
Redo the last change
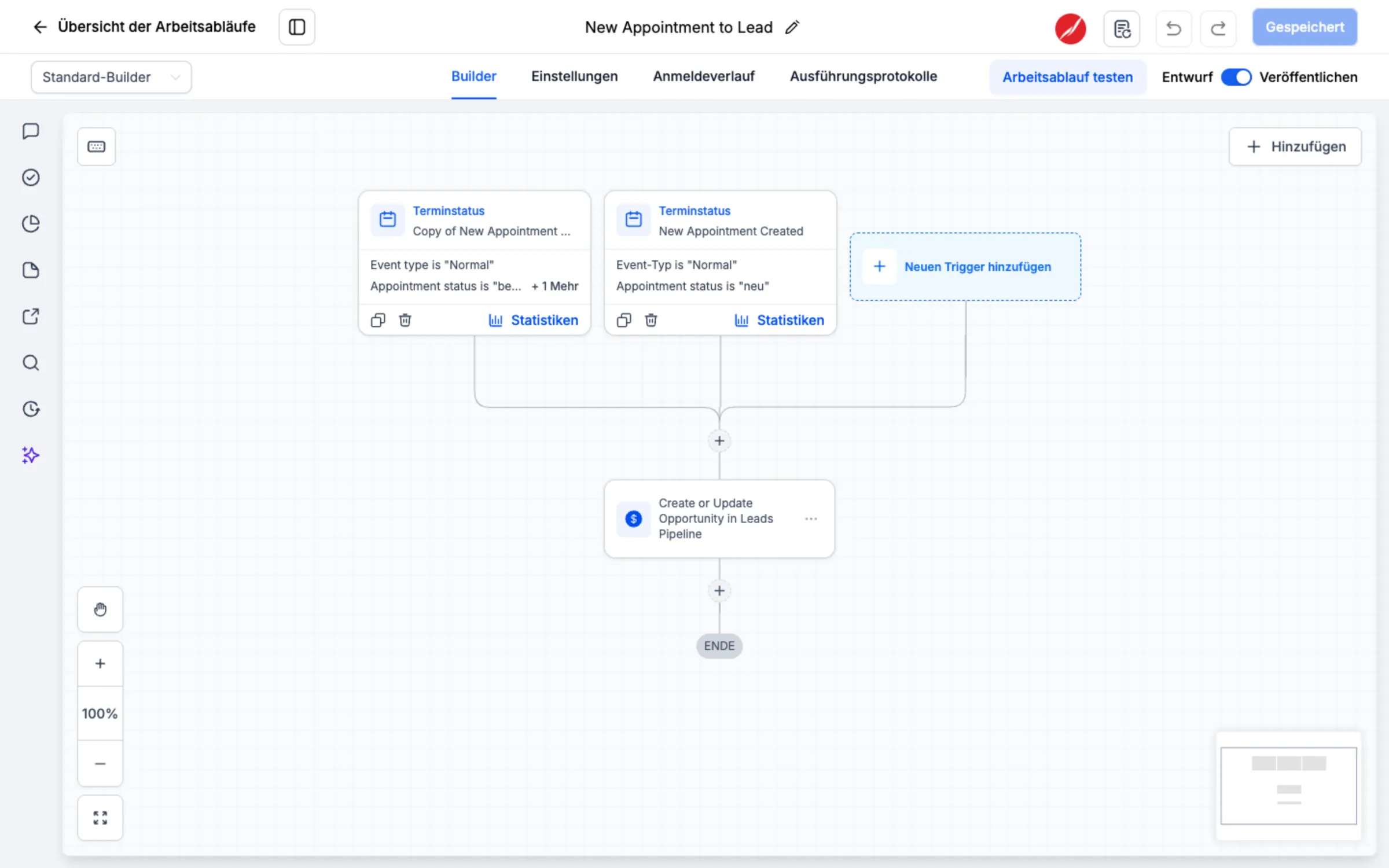pos(1218,28)
